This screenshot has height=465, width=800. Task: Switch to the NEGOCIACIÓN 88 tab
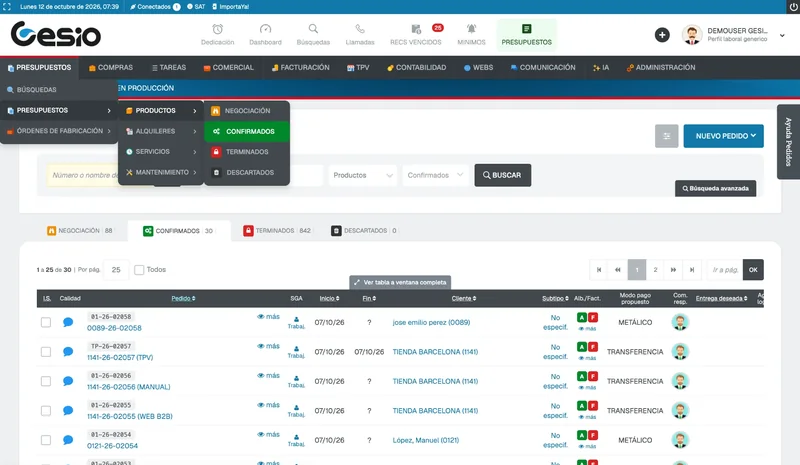pyautogui.click(x=80, y=231)
